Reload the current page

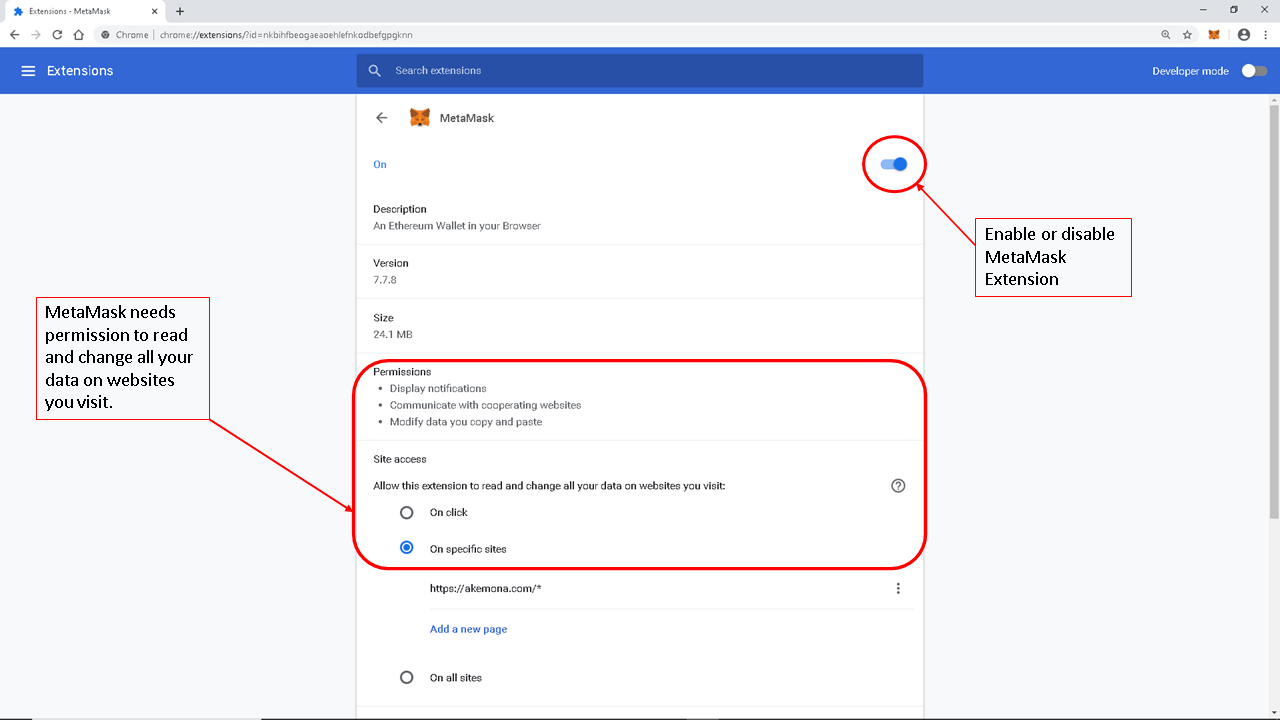57,34
